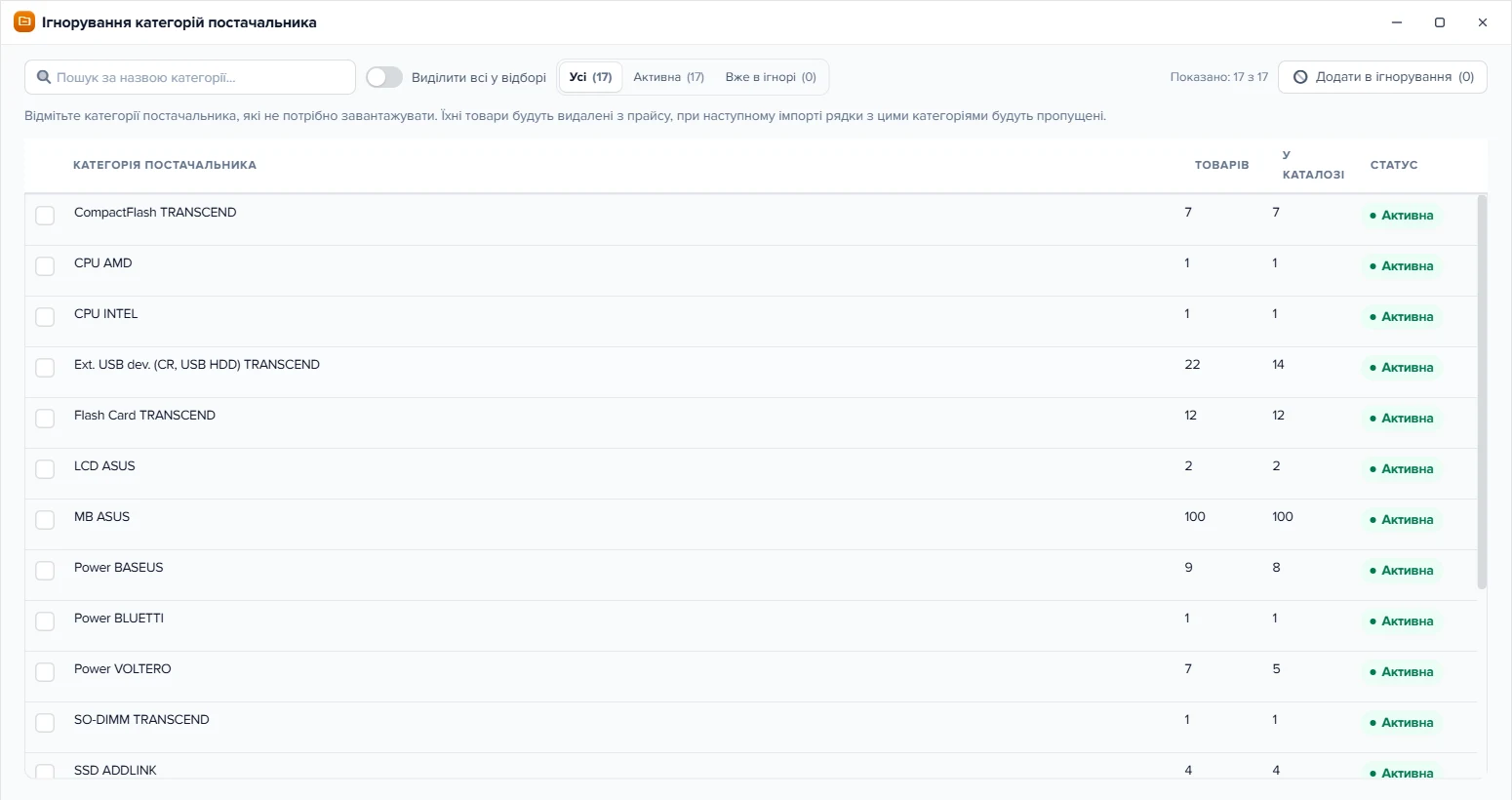Image resolution: width=1512 pixels, height=800 pixels.
Task: Click the ignore icon on Додати в ігнорування
Action: coord(1300,77)
